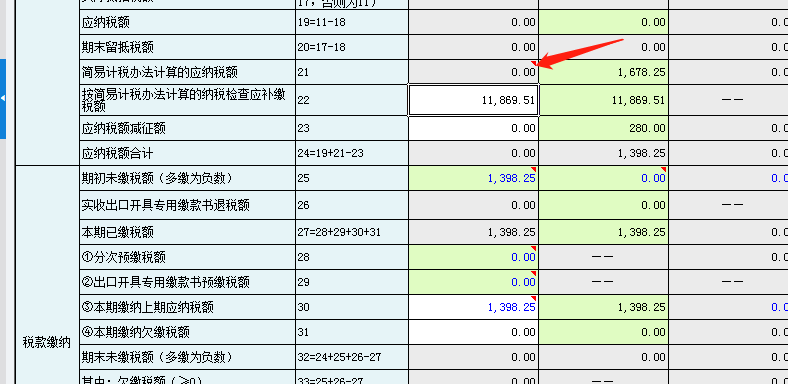The image size is (788, 384).
Task: Select the white 0.00 input cell in row 23
Action: click(x=473, y=128)
